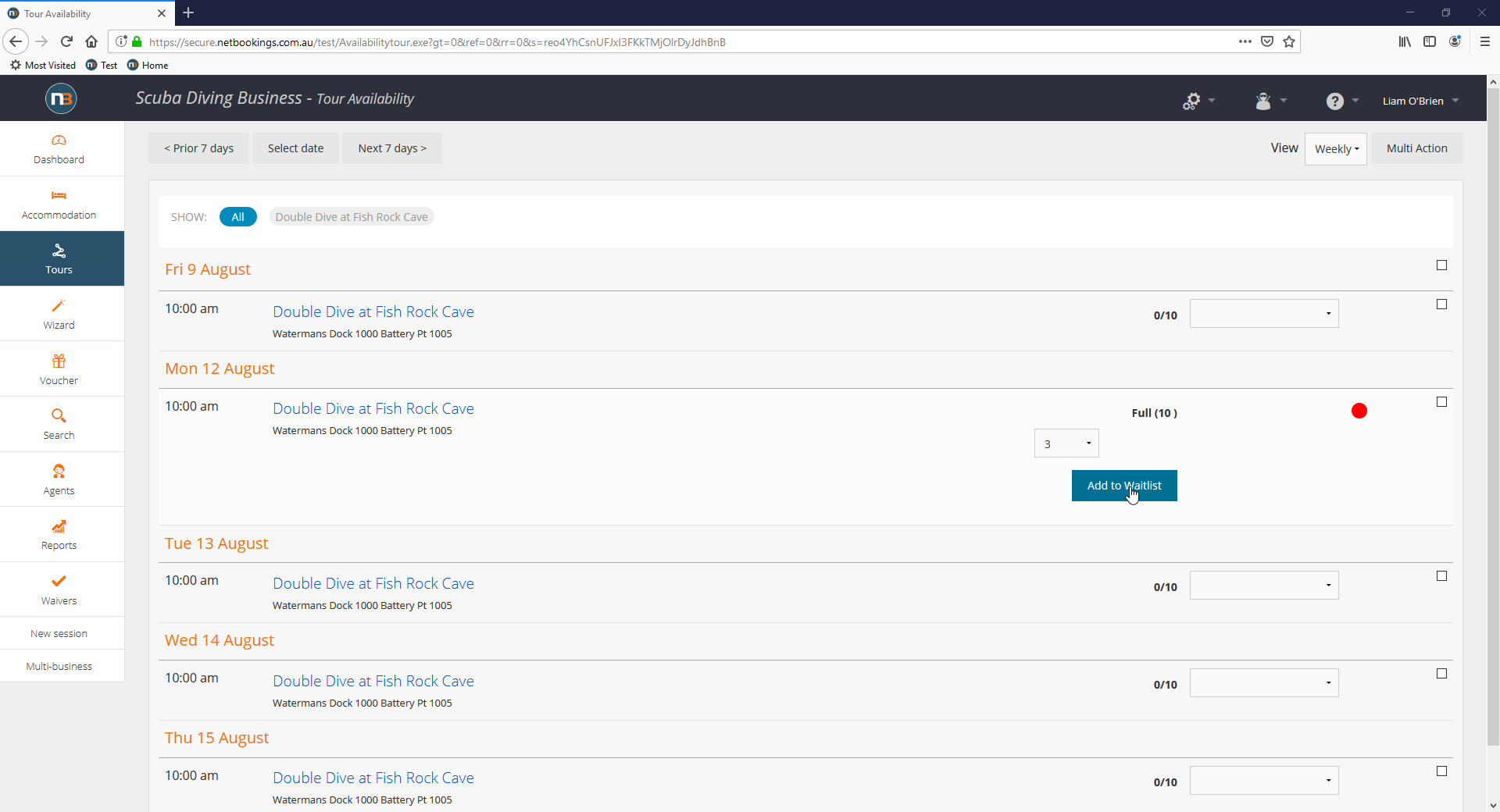Open the Thu 15 August quantity dropdown
This screenshot has width=1500, height=812.
tap(1264, 781)
